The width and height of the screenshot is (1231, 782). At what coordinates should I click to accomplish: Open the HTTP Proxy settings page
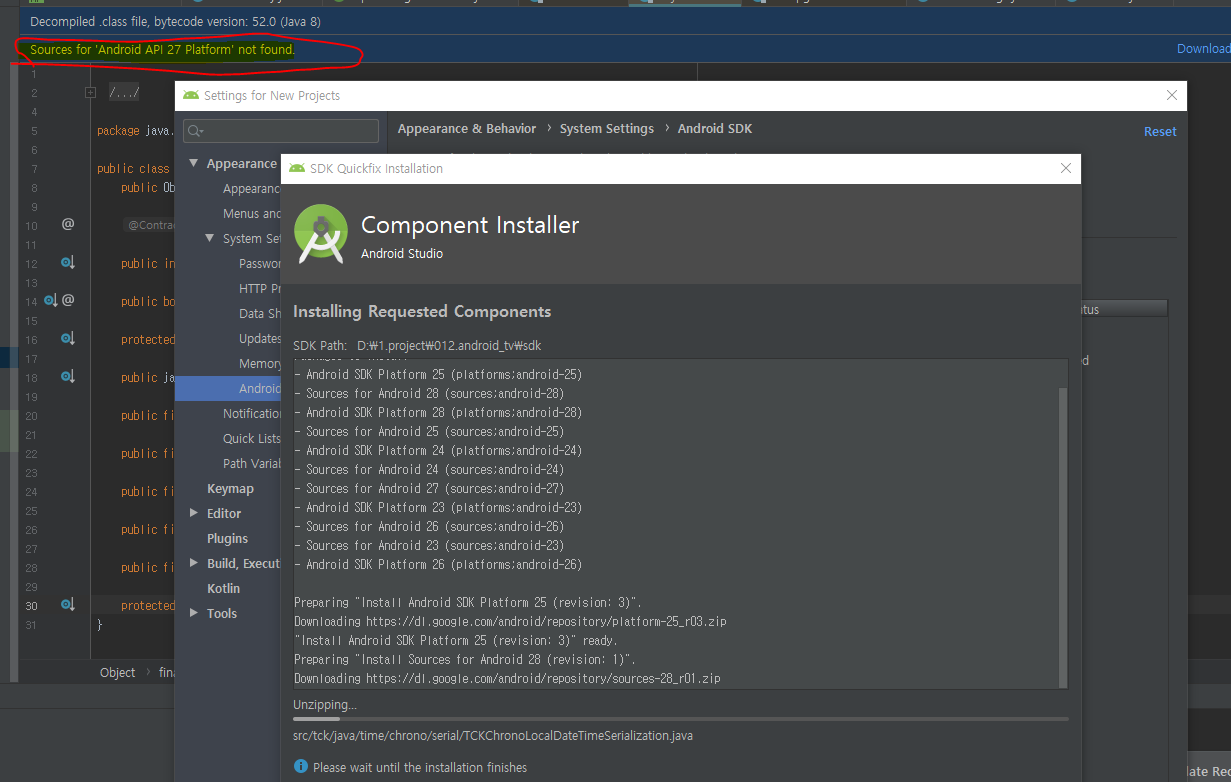(259, 289)
